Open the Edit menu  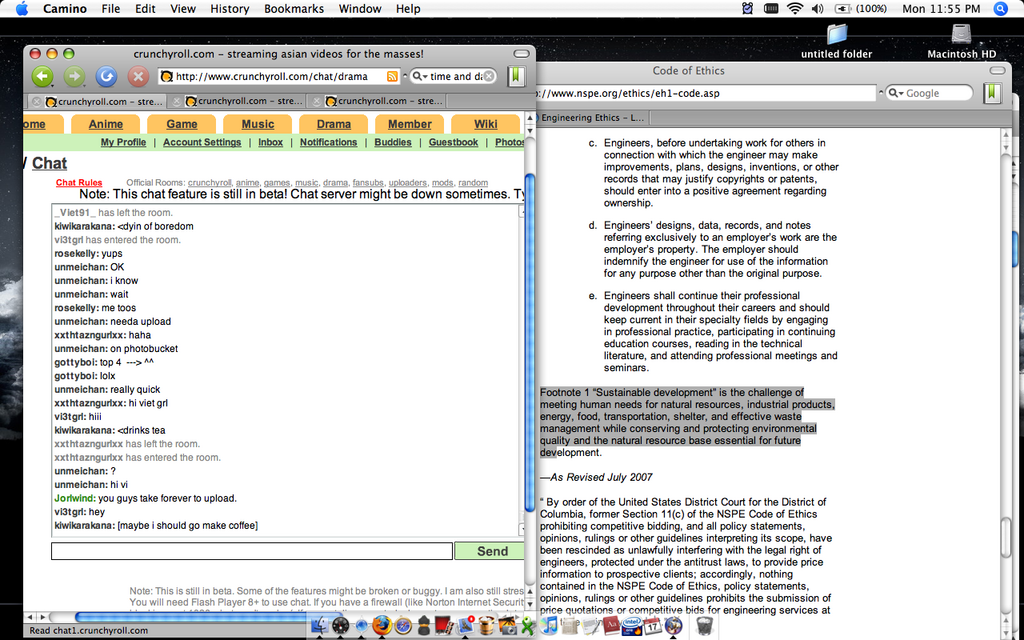(145, 8)
